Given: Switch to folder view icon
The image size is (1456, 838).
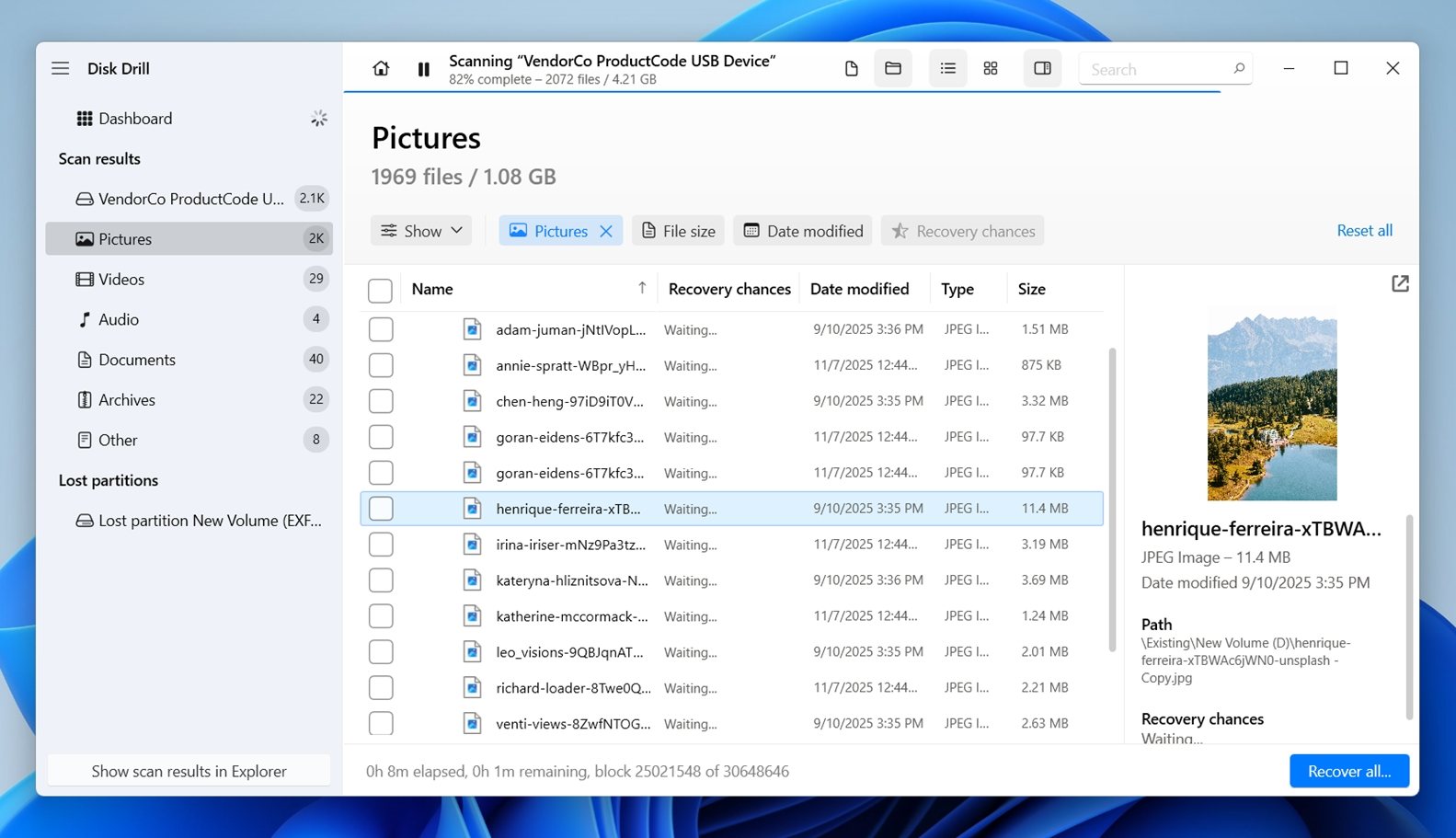Looking at the screenshot, I should pyautogui.click(x=893, y=69).
